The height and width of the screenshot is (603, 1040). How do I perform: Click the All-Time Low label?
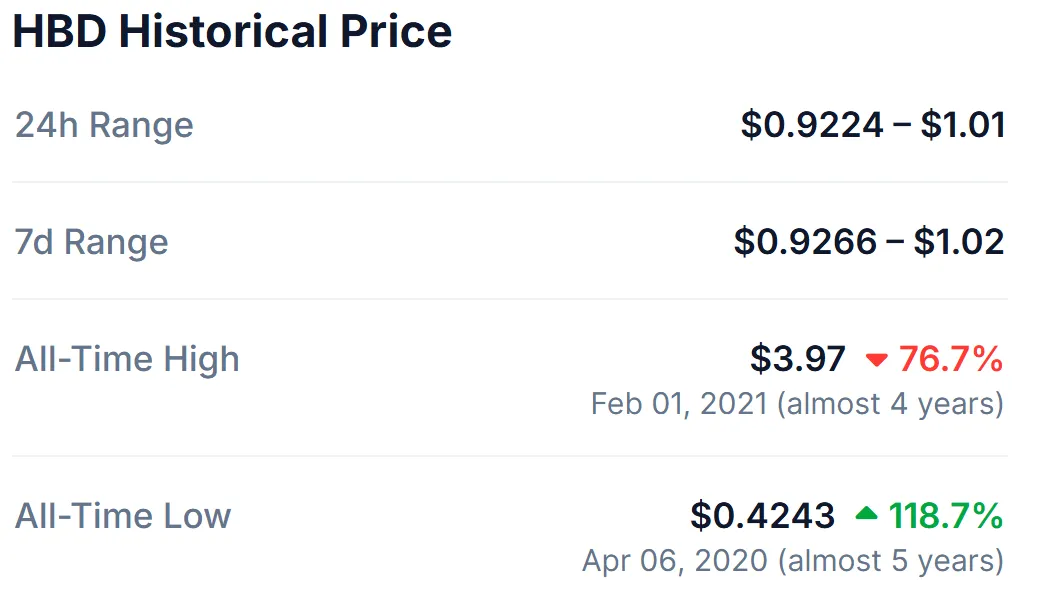[x=123, y=515]
